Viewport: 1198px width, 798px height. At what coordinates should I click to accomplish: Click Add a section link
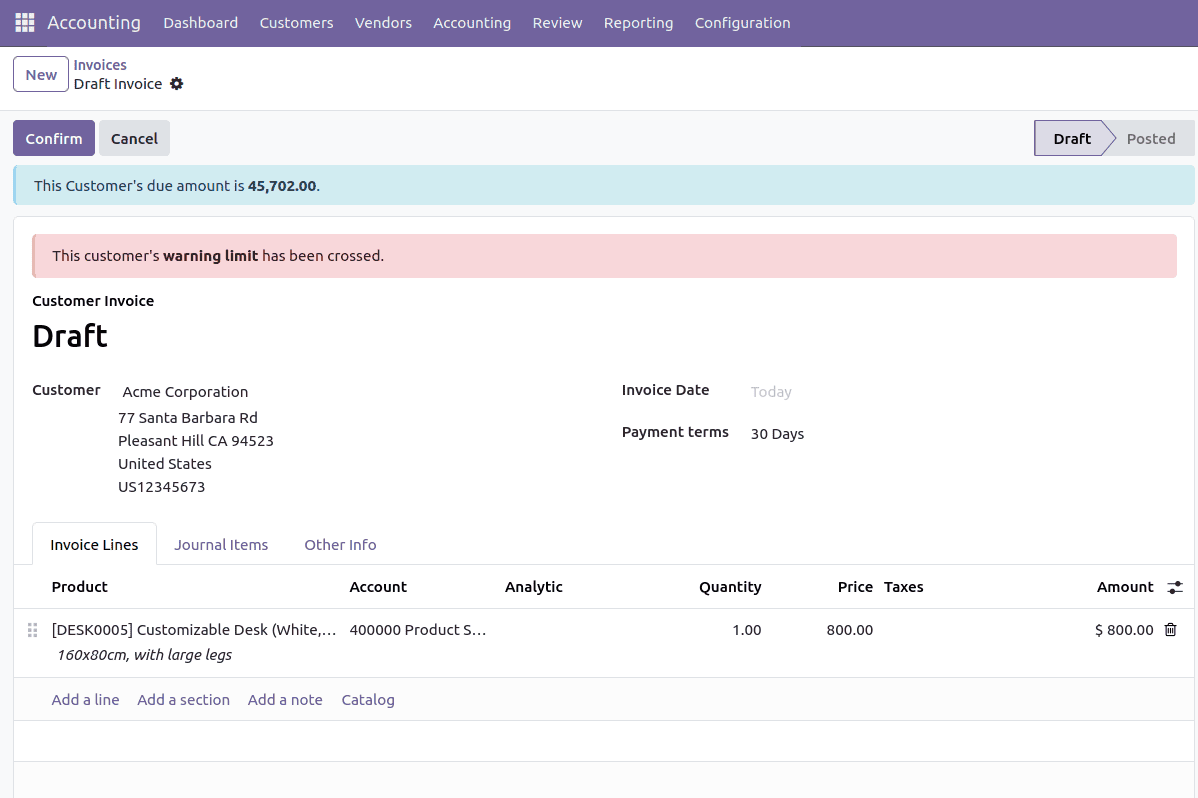[x=183, y=699]
